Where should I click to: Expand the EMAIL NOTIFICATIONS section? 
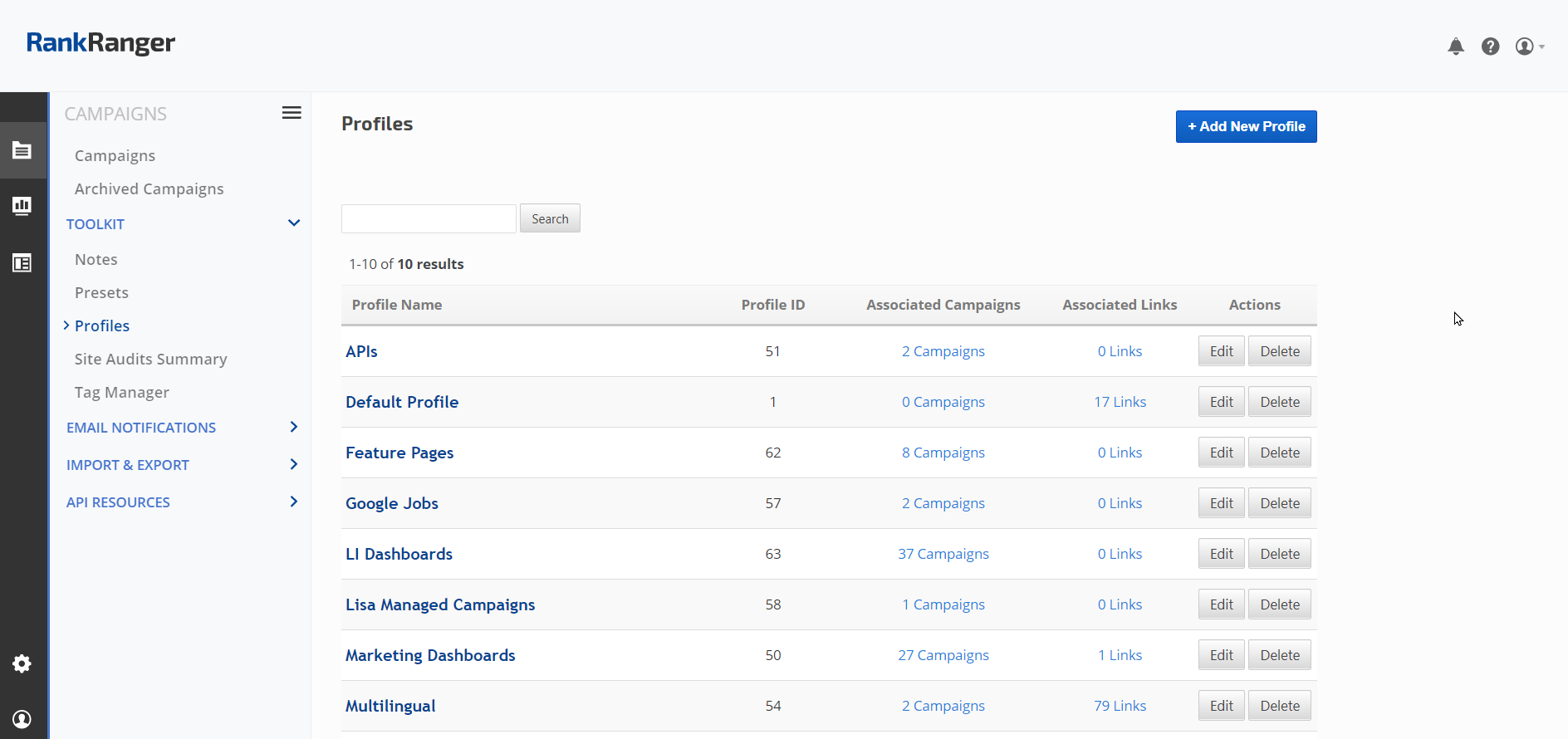pyautogui.click(x=293, y=427)
